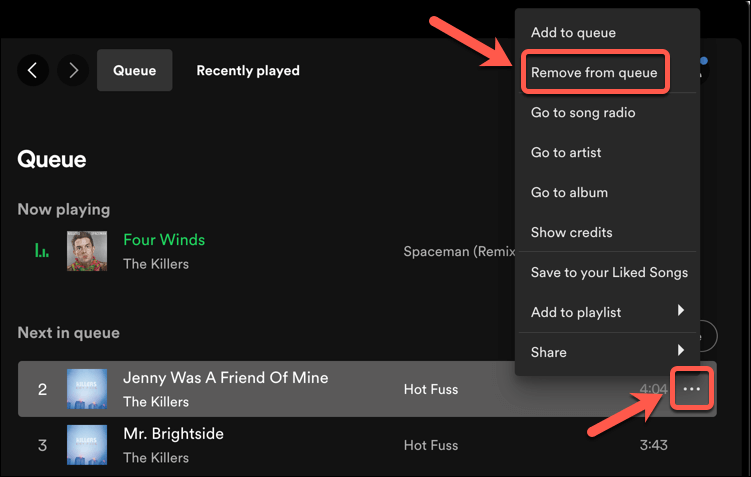Image resolution: width=751 pixels, height=477 pixels.
Task: Click Go to artist menu entry
Action: click(x=566, y=153)
